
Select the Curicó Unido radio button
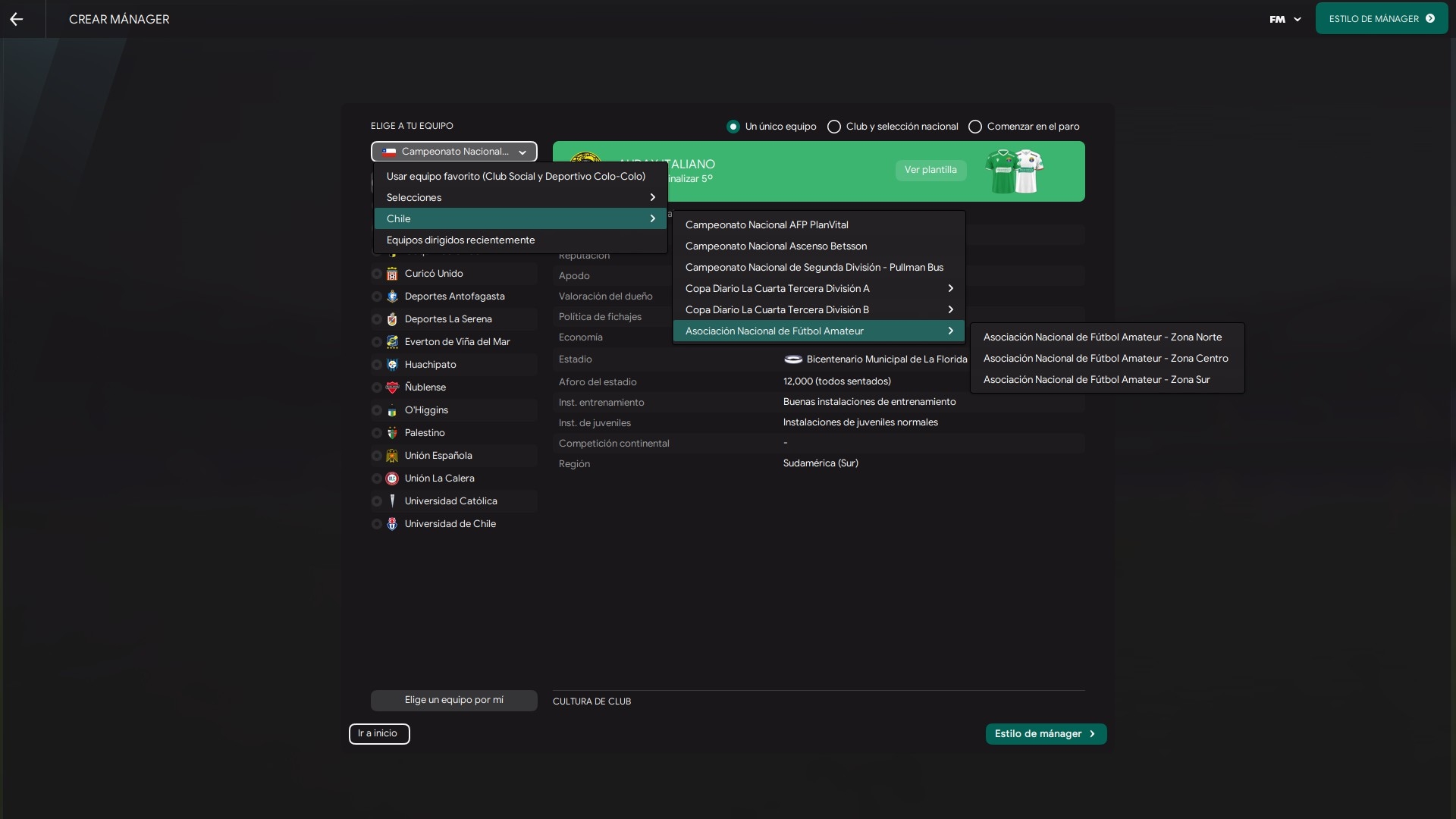pos(377,274)
